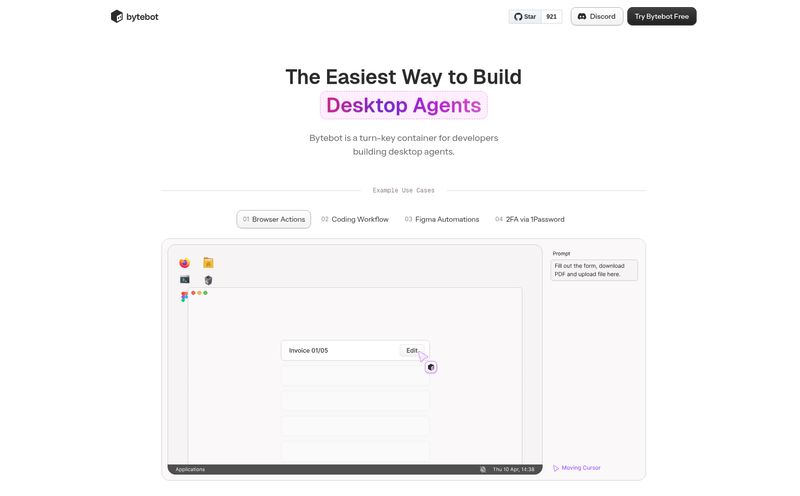Click the red close dot of demo window
This screenshot has height=496, width=800.
coord(193,293)
